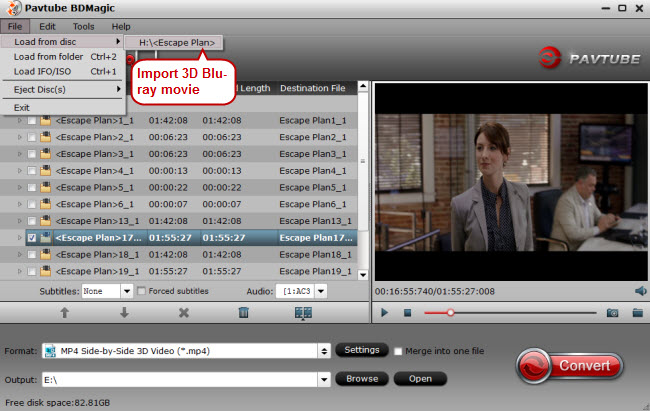This screenshot has height=411, width=650.
Task: Click the film icon of Escape Plan>6_1
Action: pos(46,204)
